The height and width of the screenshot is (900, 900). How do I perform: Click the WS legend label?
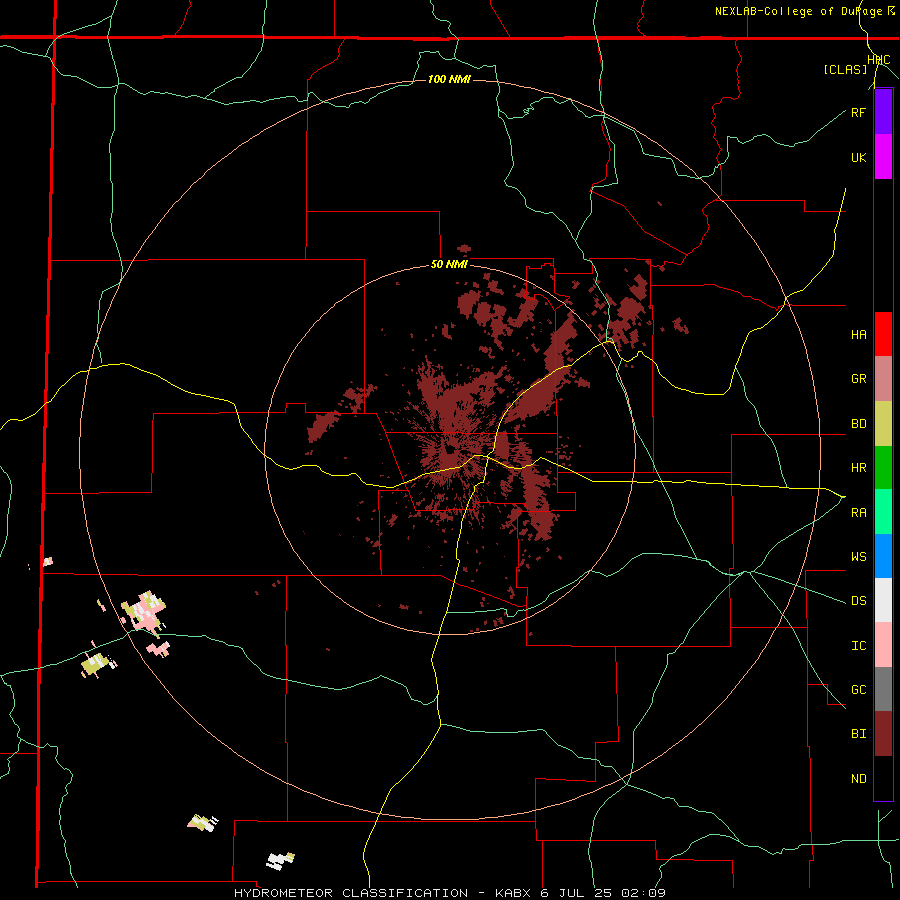pyautogui.click(x=859, y=557)
